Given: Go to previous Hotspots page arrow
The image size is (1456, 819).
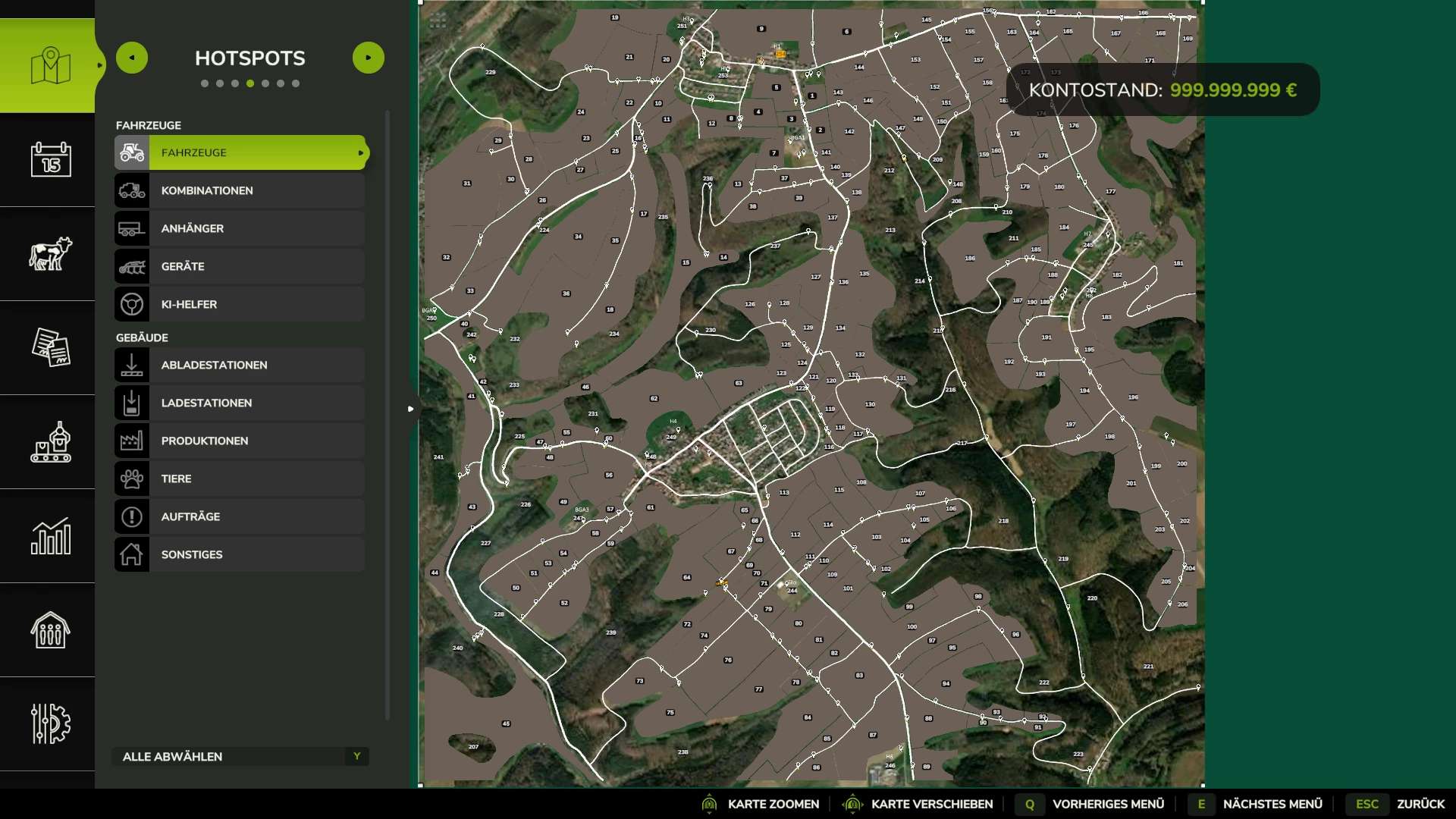Looking at the screenshot, I should click(x=132, y=58).
